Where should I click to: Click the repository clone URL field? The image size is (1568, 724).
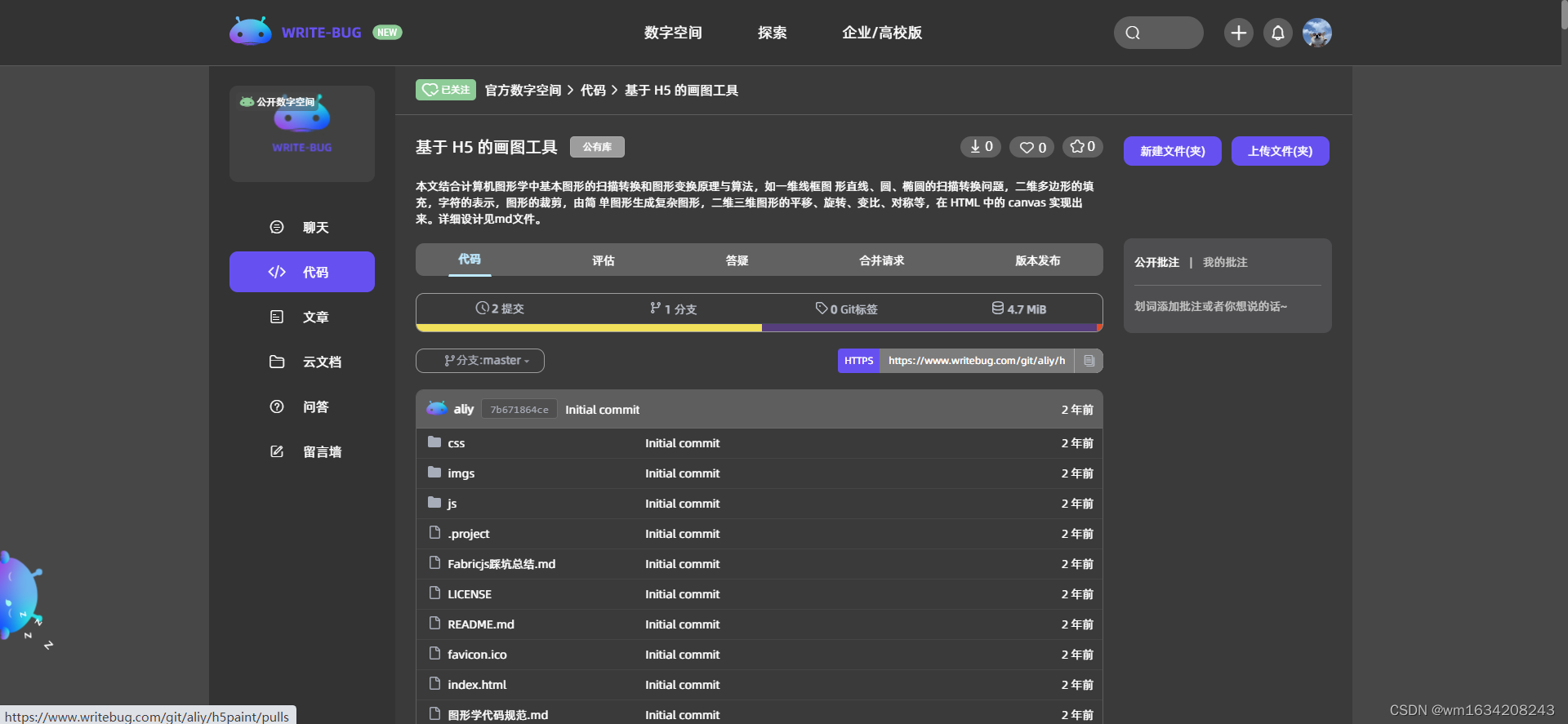coord(977,361)
